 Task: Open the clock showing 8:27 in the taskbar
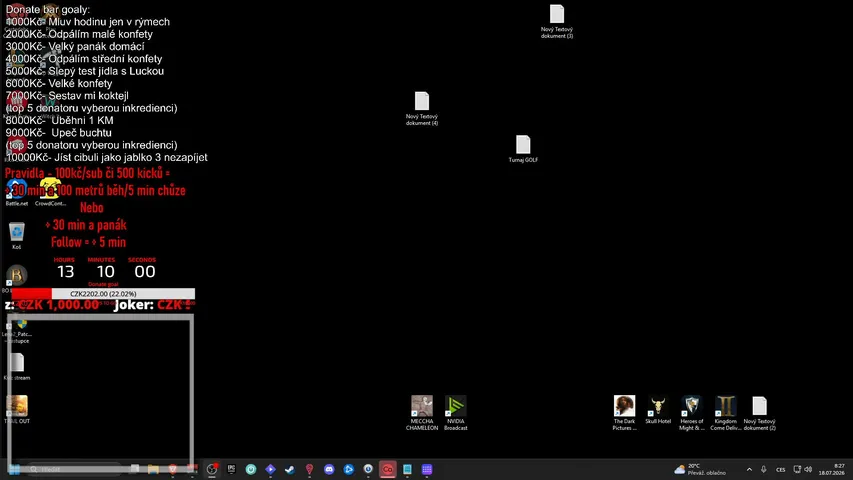(832, 469)
